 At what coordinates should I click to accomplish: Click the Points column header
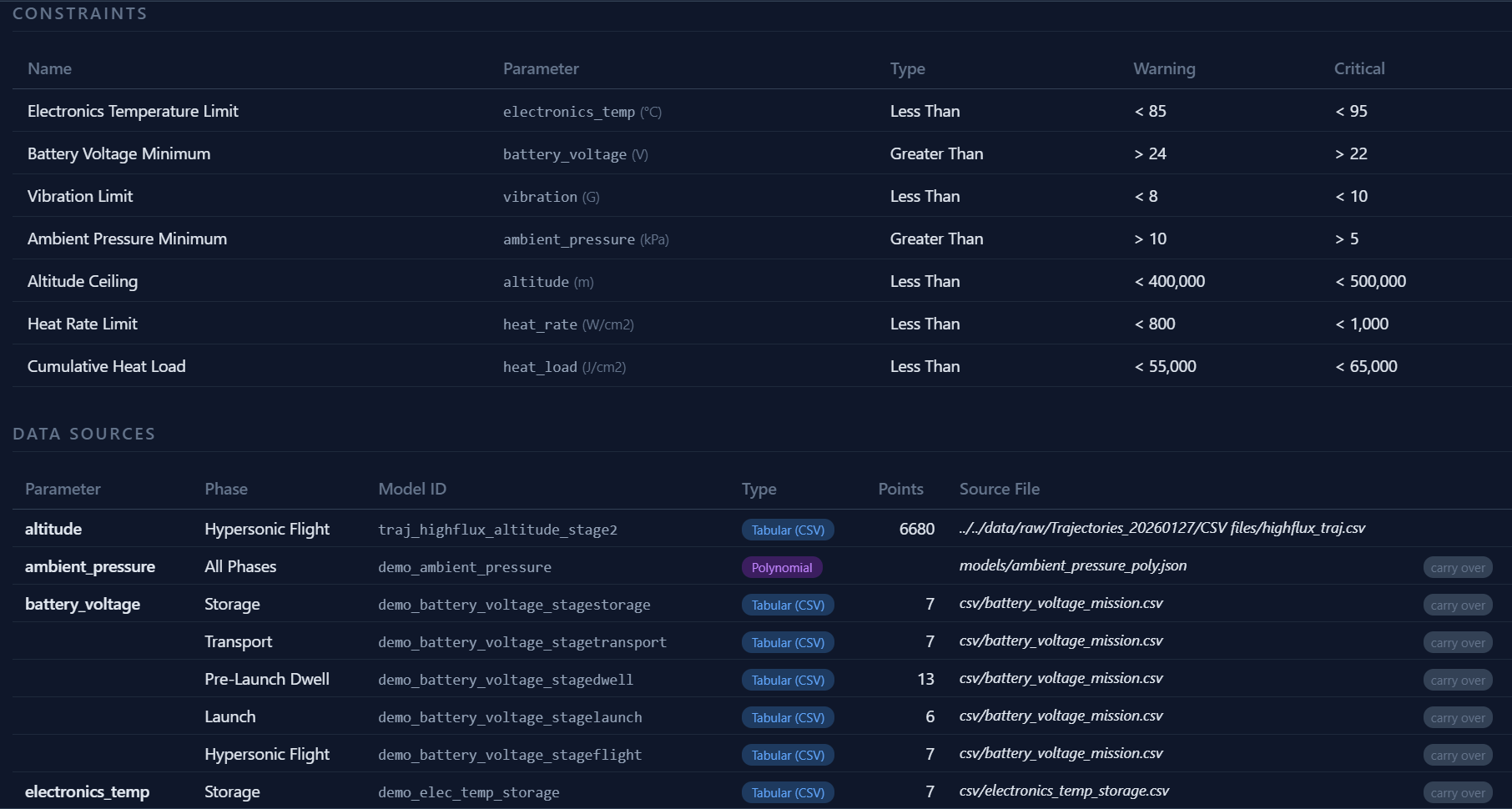click(x=901, y=489)
